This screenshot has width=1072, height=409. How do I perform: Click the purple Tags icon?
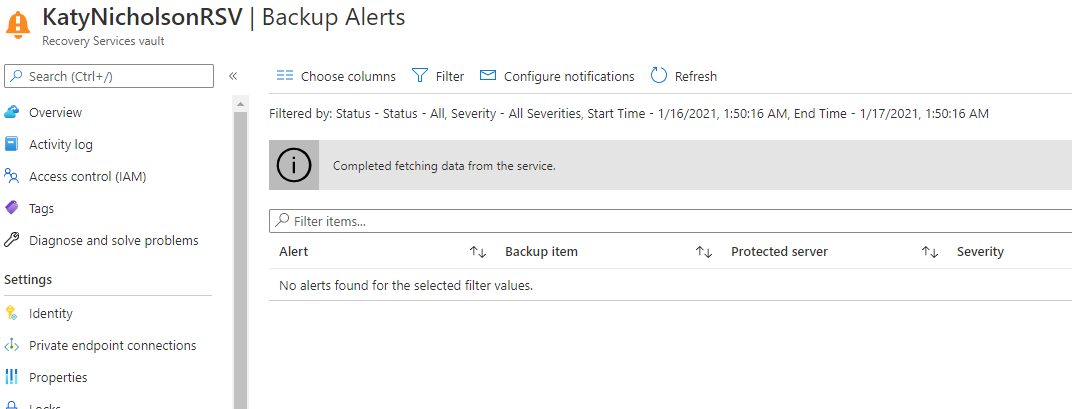point(12,208)
